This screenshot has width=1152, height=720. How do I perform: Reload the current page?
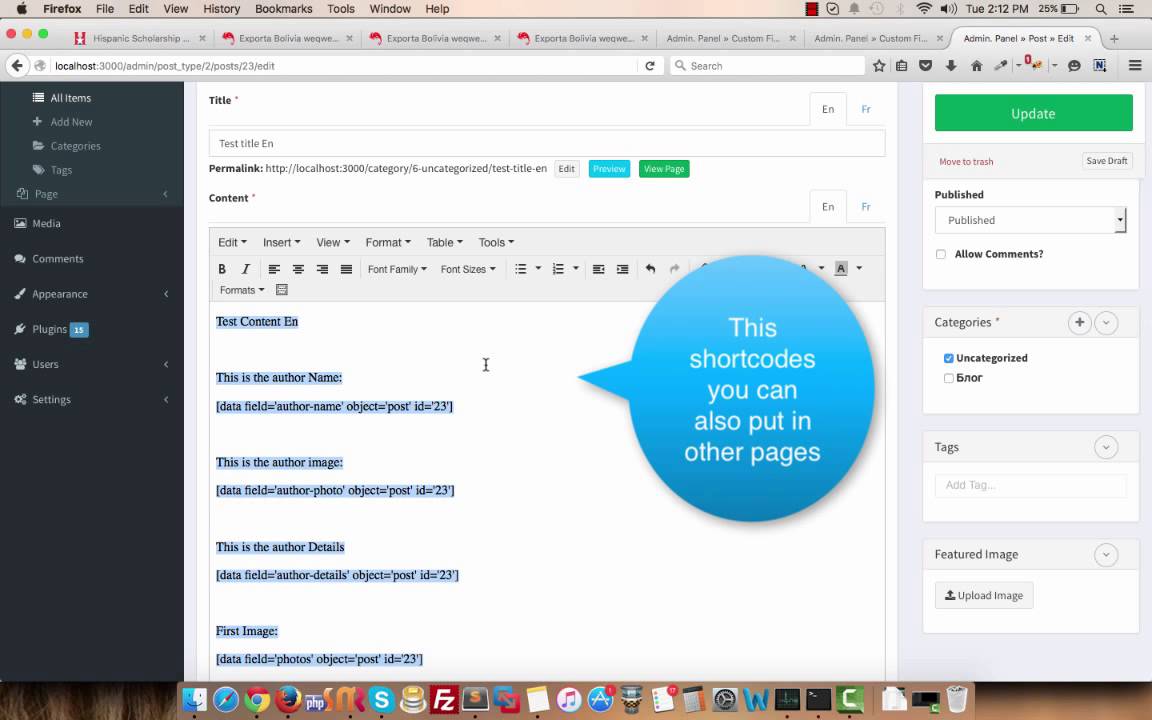[649, 65]
